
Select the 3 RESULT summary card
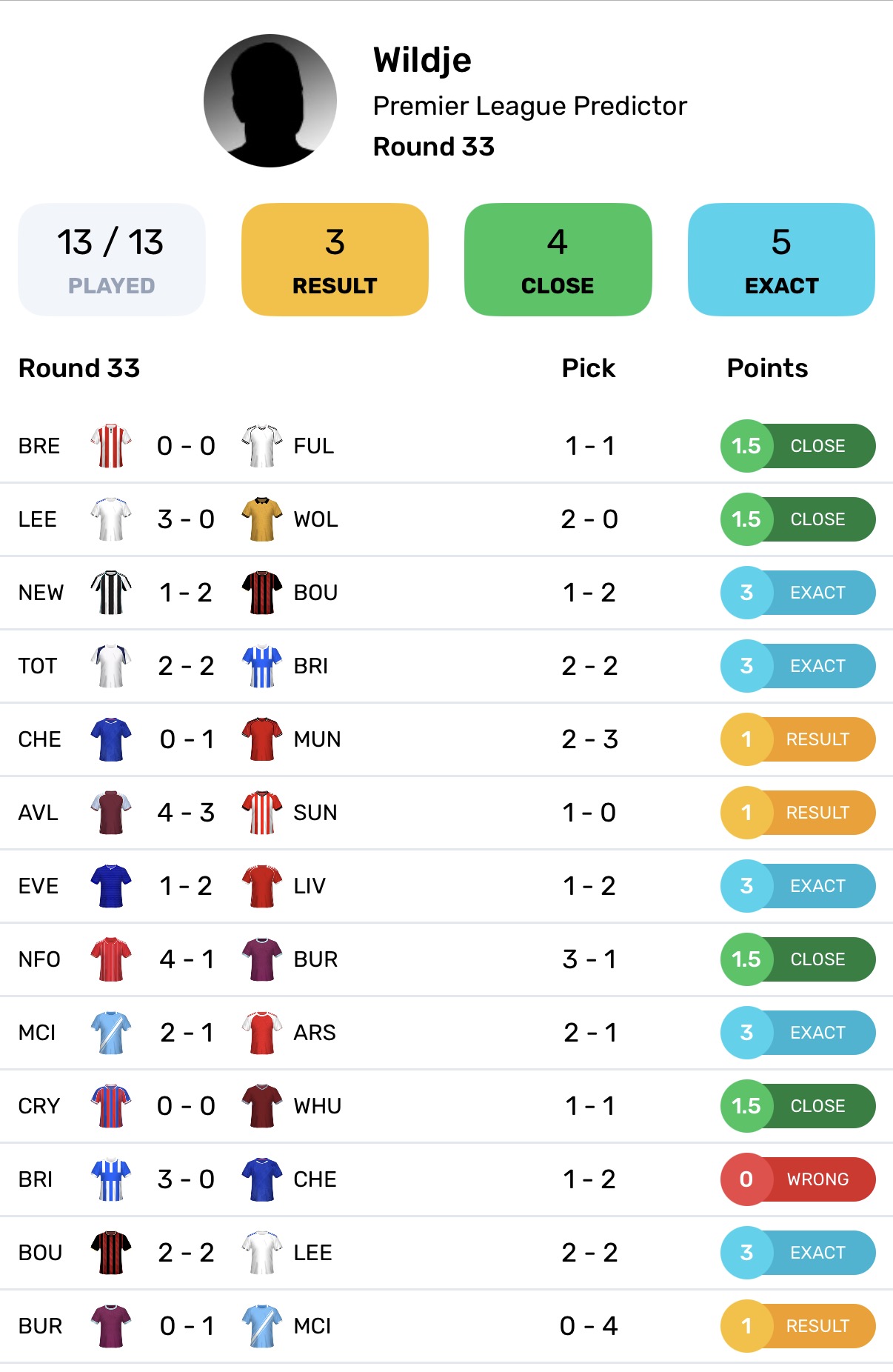click(335, 260)
